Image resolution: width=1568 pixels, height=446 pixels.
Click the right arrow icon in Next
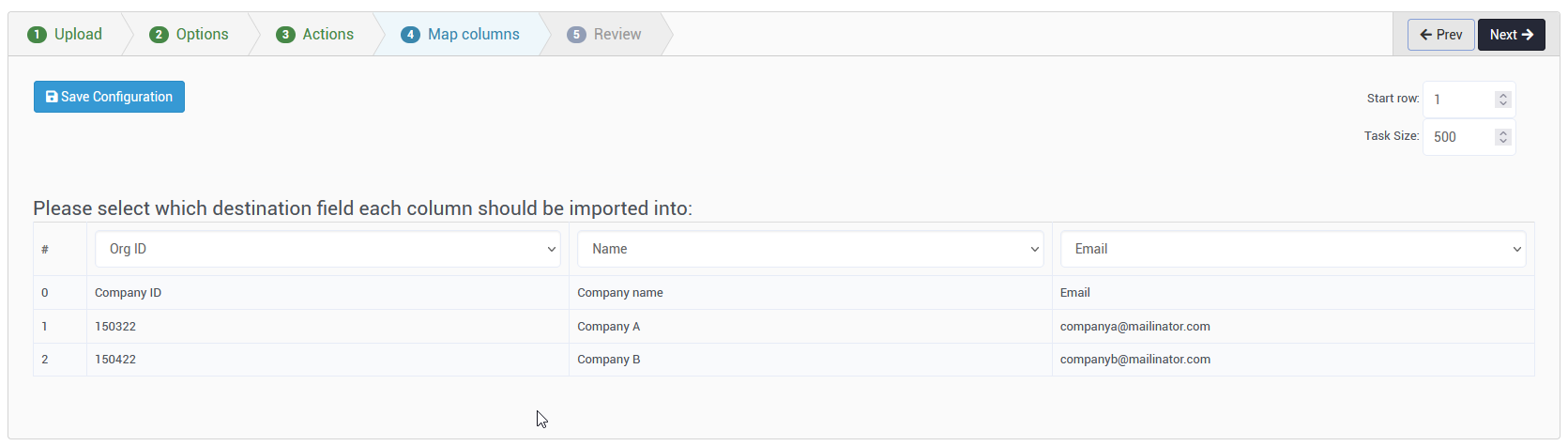click(x=1528, y=35)
